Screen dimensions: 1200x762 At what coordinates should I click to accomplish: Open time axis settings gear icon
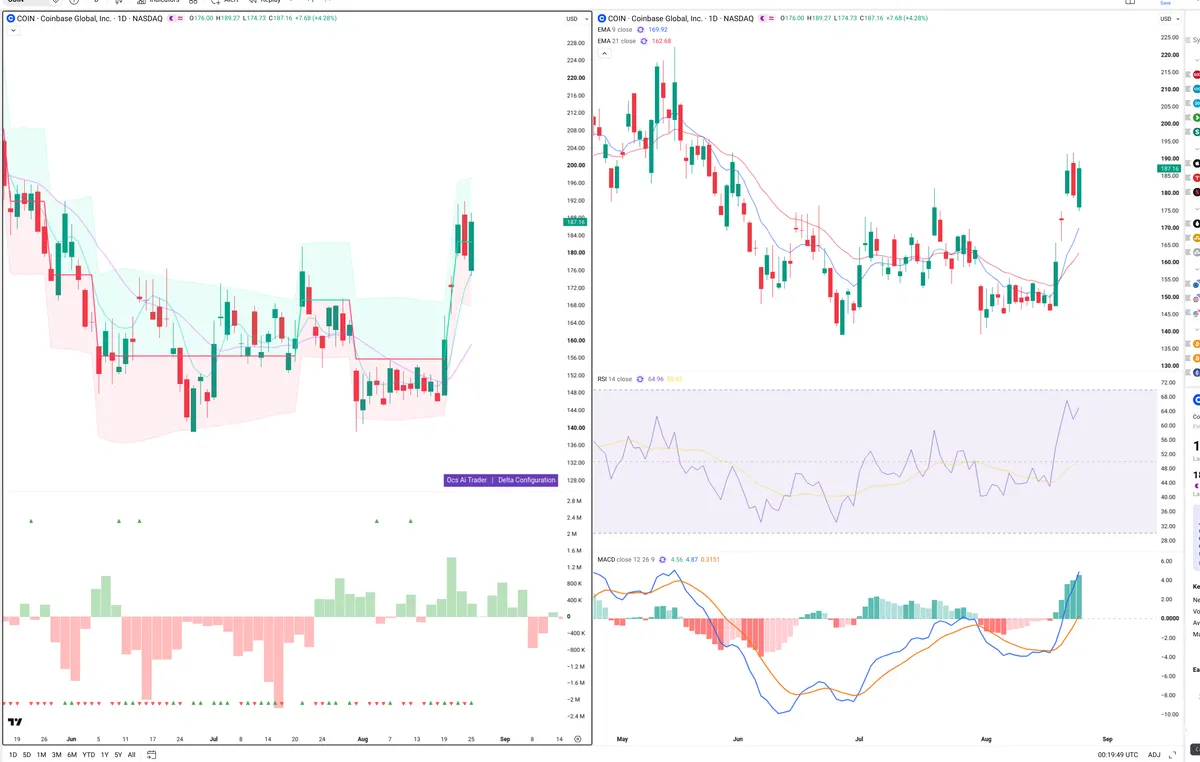tap(577, 738)
